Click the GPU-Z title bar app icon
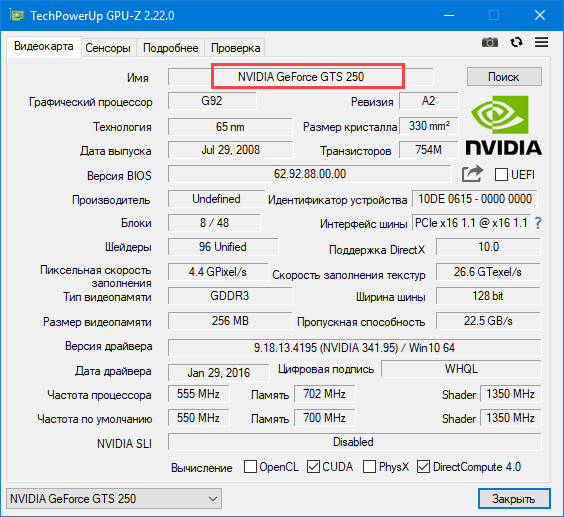564x517 pixels. pos(17,15)
